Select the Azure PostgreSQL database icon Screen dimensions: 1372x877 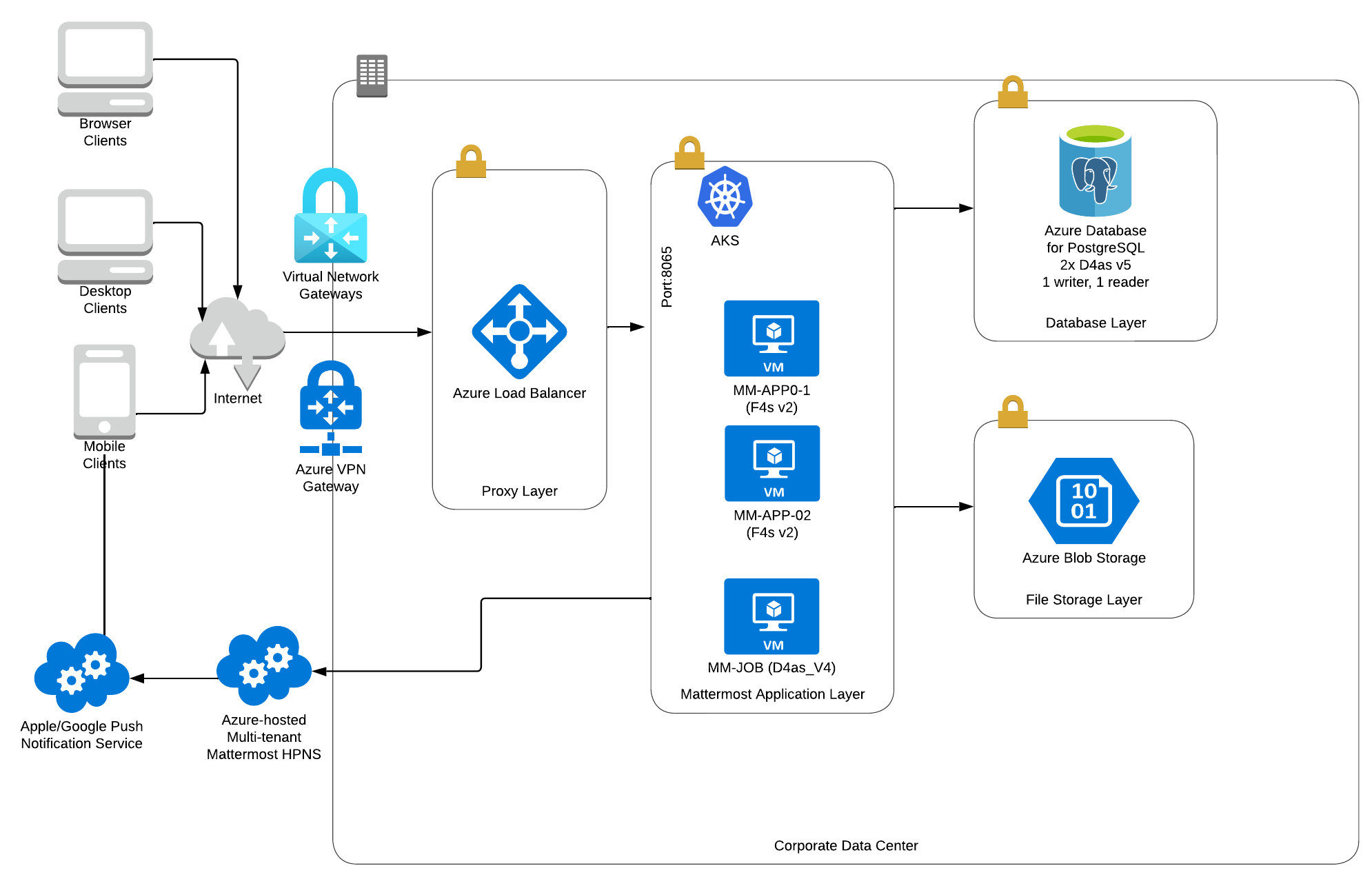click(x=1095, y=171)
